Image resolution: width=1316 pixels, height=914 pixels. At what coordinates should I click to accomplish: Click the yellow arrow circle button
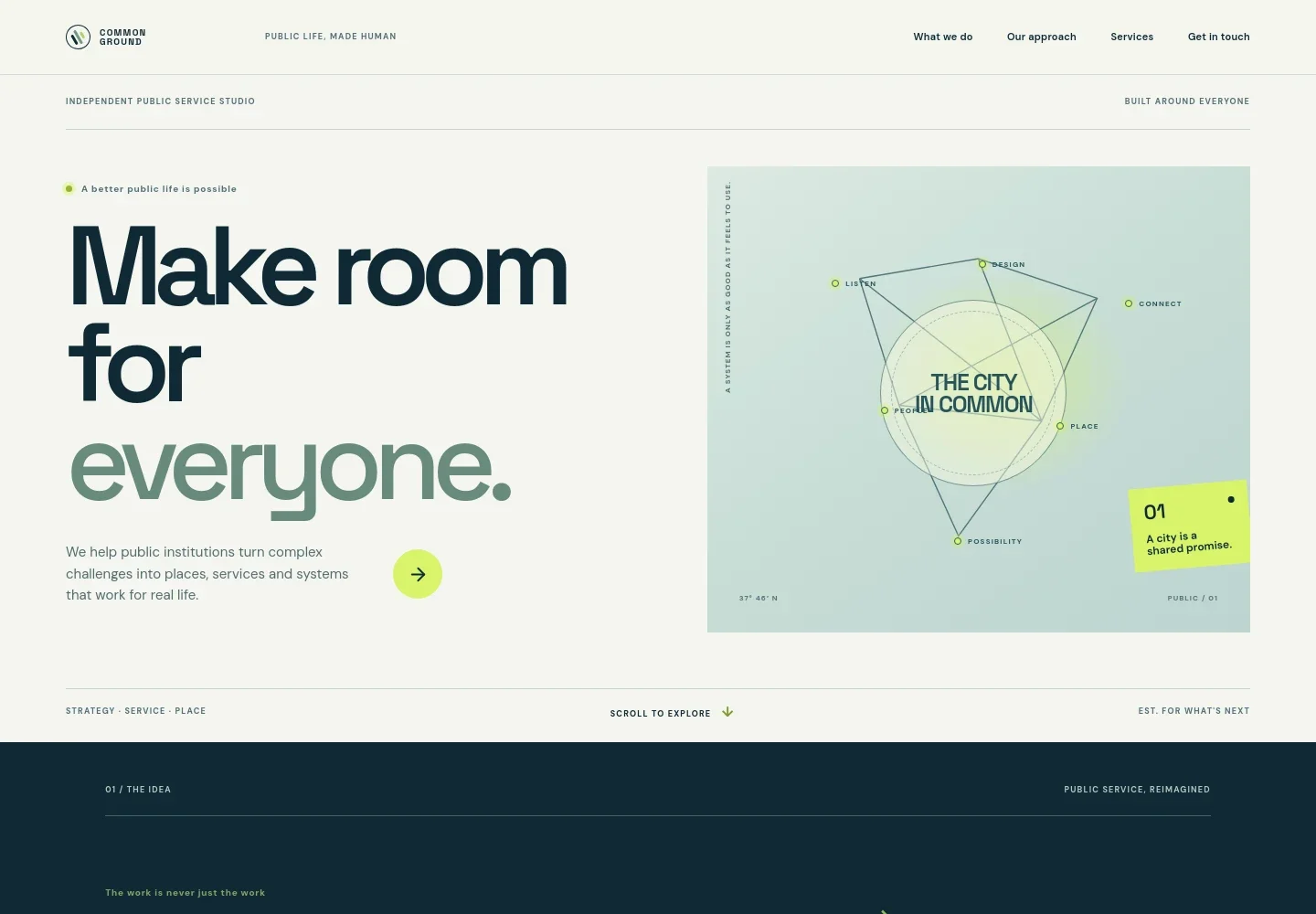(418, 574)
